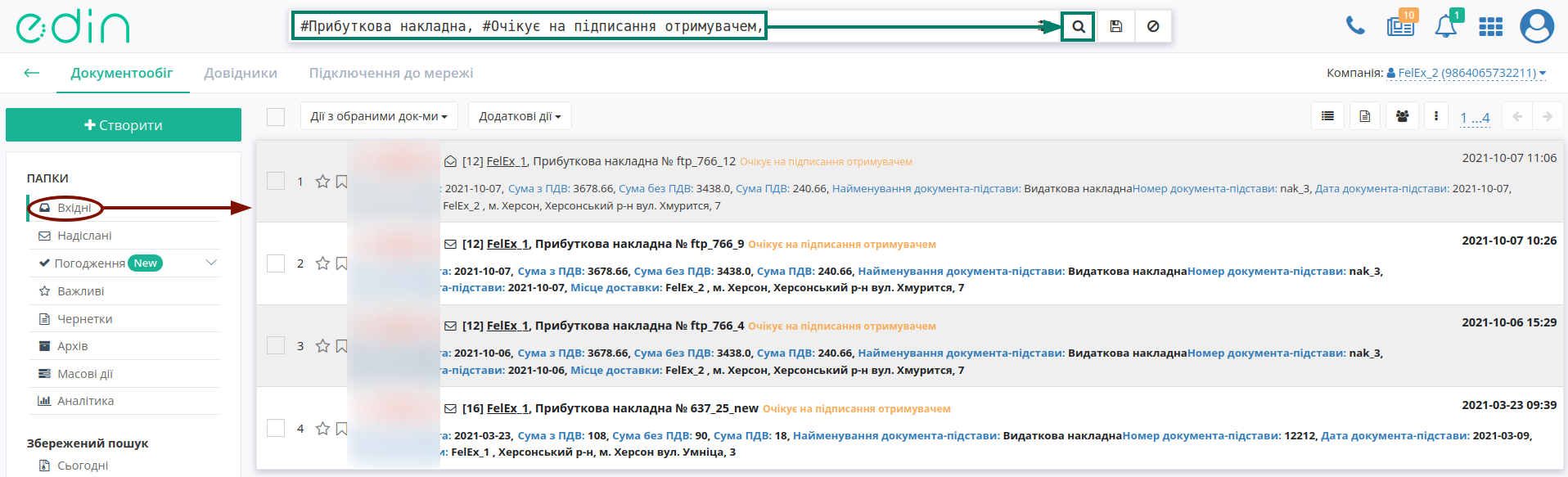Open Підключення до мережі tab

coord(391,73)
